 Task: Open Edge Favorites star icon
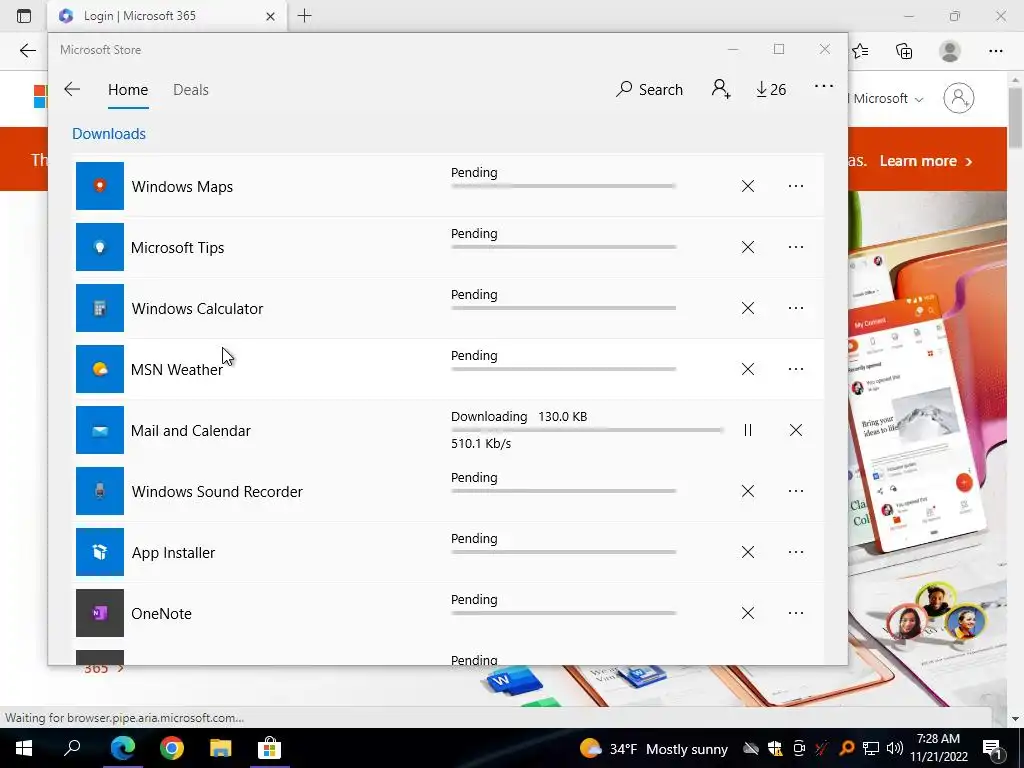860,51
